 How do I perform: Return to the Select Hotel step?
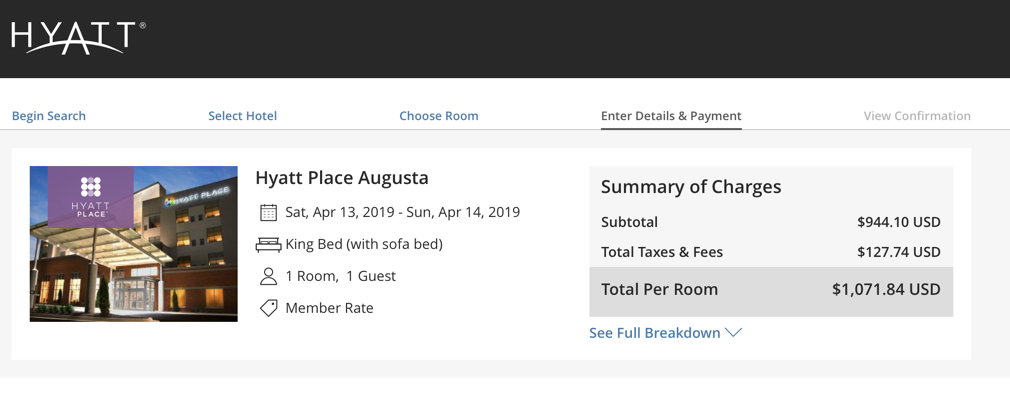point(242,116)
